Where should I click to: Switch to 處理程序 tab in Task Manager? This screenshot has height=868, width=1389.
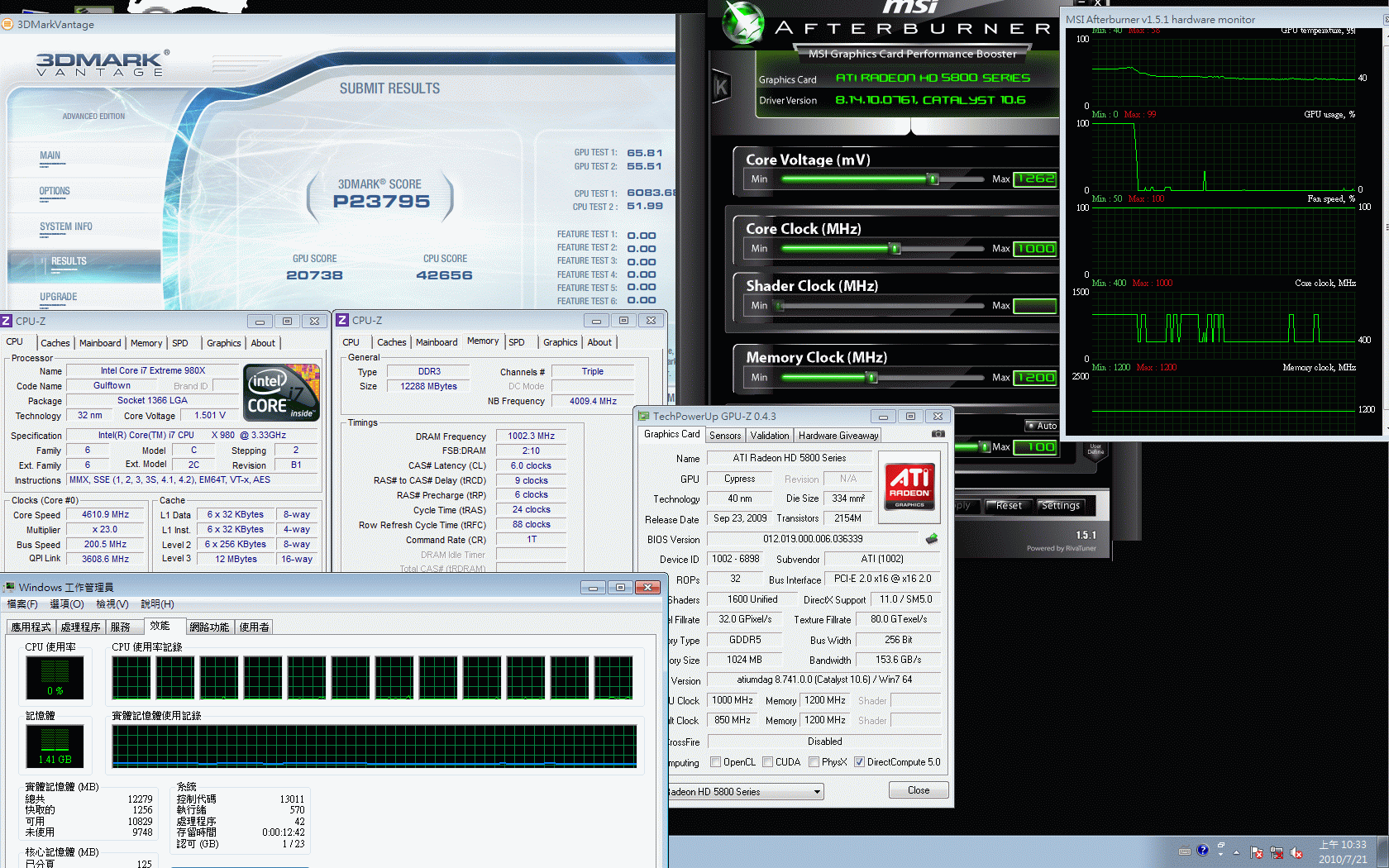[80, 627]
